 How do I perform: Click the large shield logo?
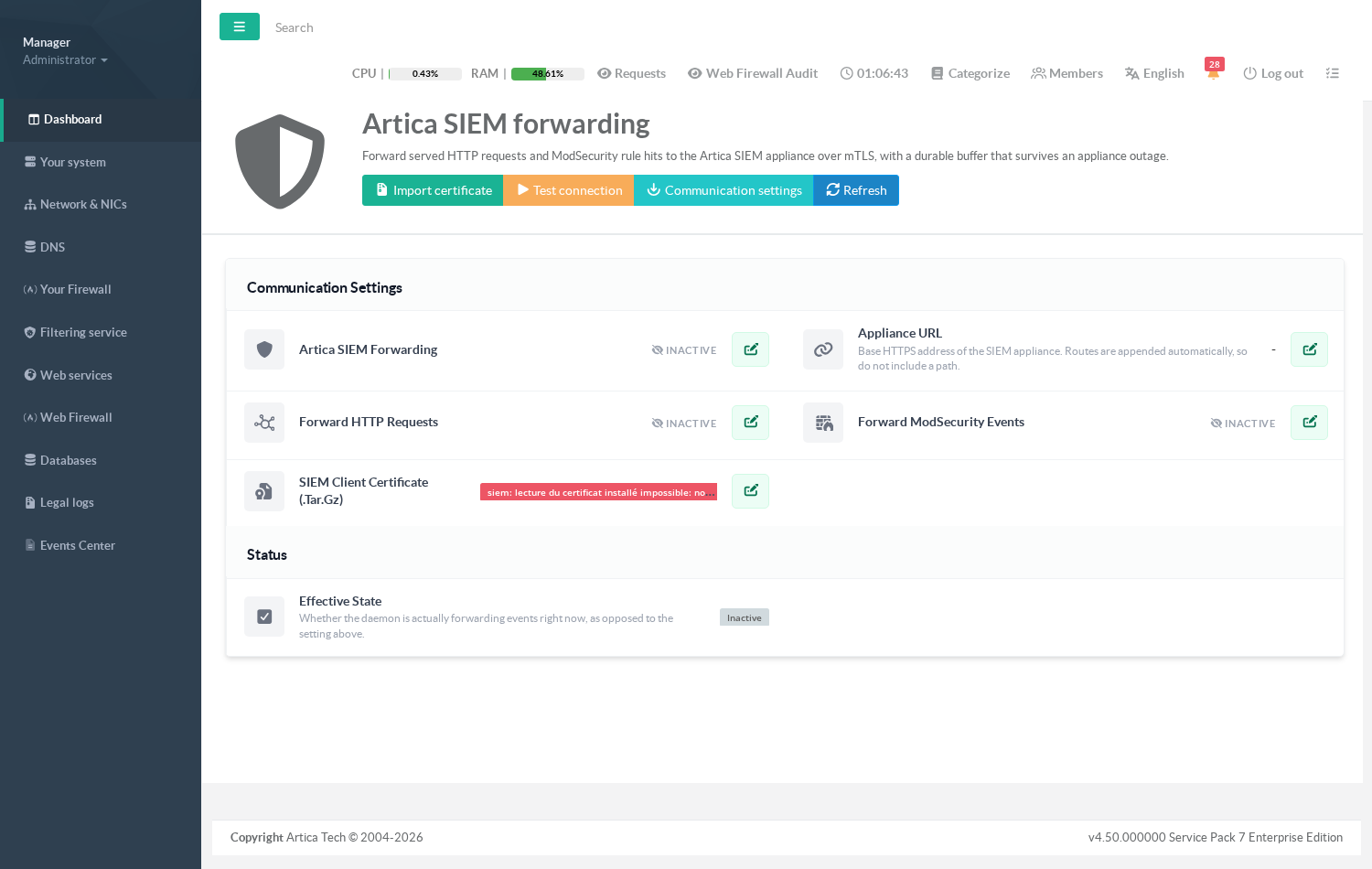click(x=280, y=162)
